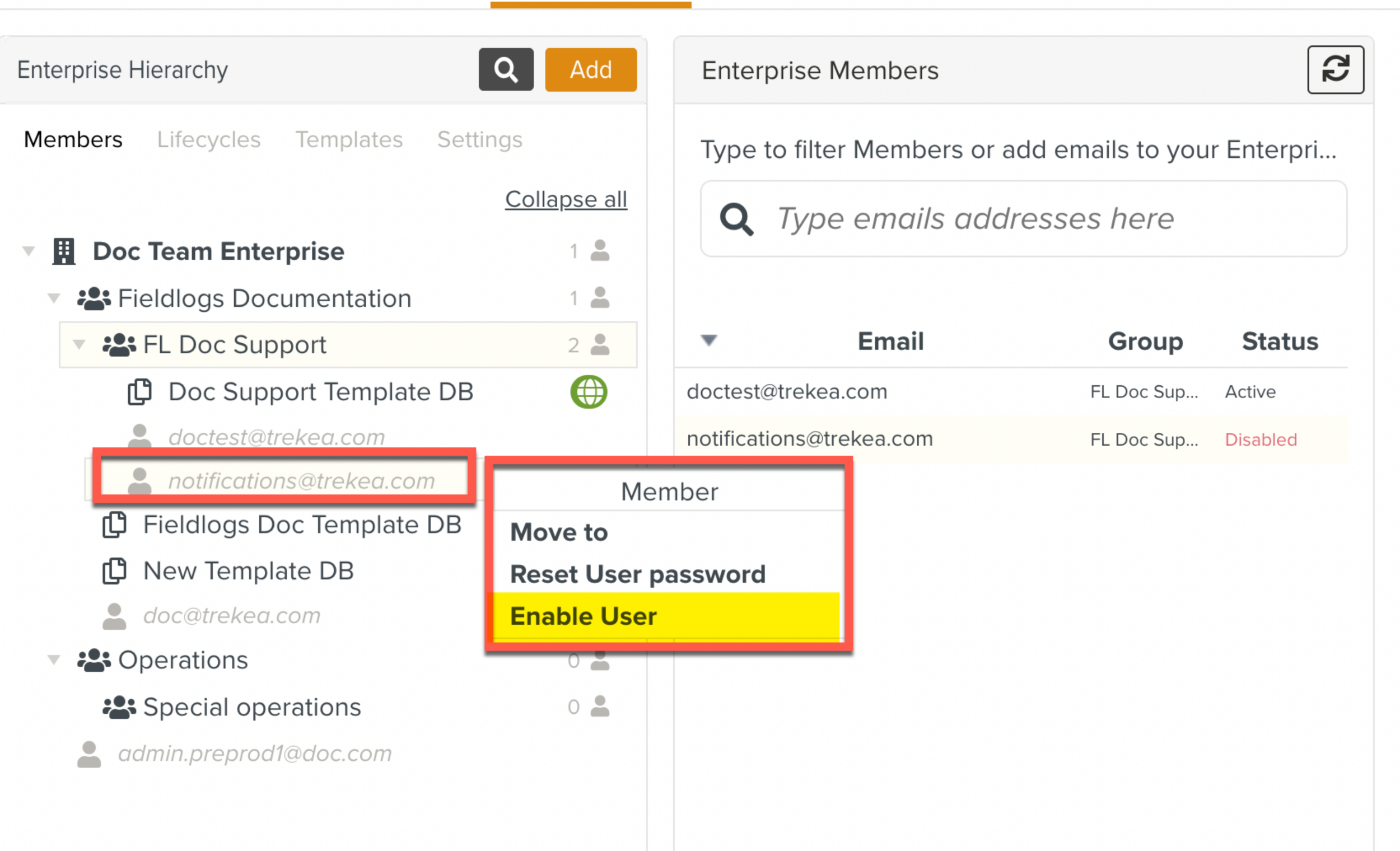Viewport: 1400px width, 851px height.
Task: Click the Special operations group icon
Action: [119, 707]
